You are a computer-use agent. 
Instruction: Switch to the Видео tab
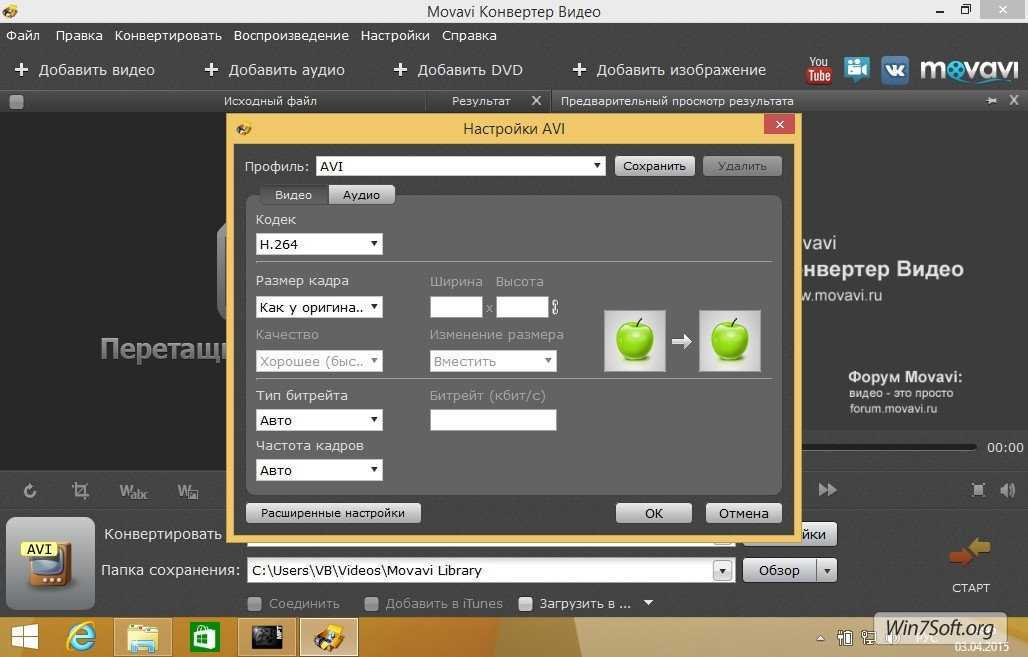point(293,195)
